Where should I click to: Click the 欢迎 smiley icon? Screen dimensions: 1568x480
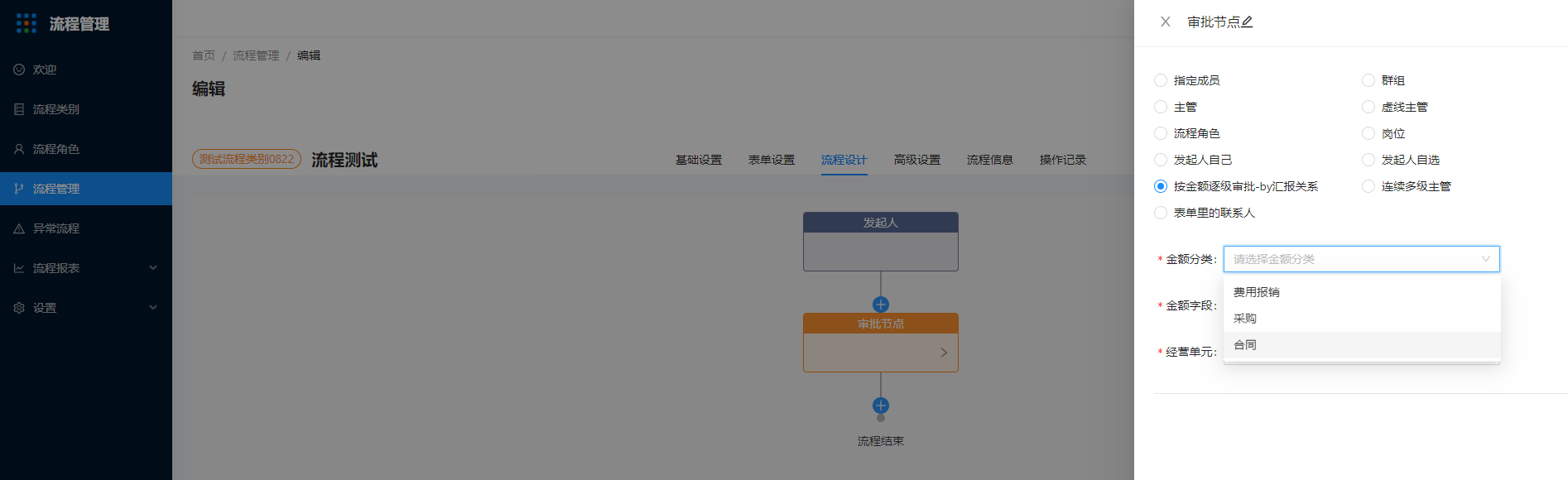pyautogui.click(x=19, y=70)
